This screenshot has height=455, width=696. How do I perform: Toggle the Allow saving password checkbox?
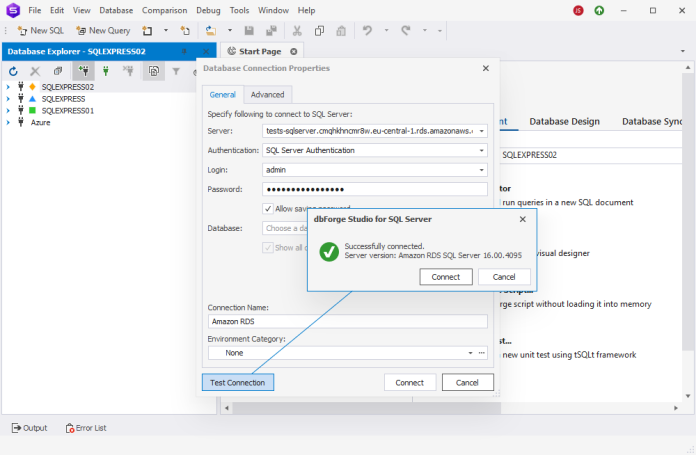pos(268,208)
